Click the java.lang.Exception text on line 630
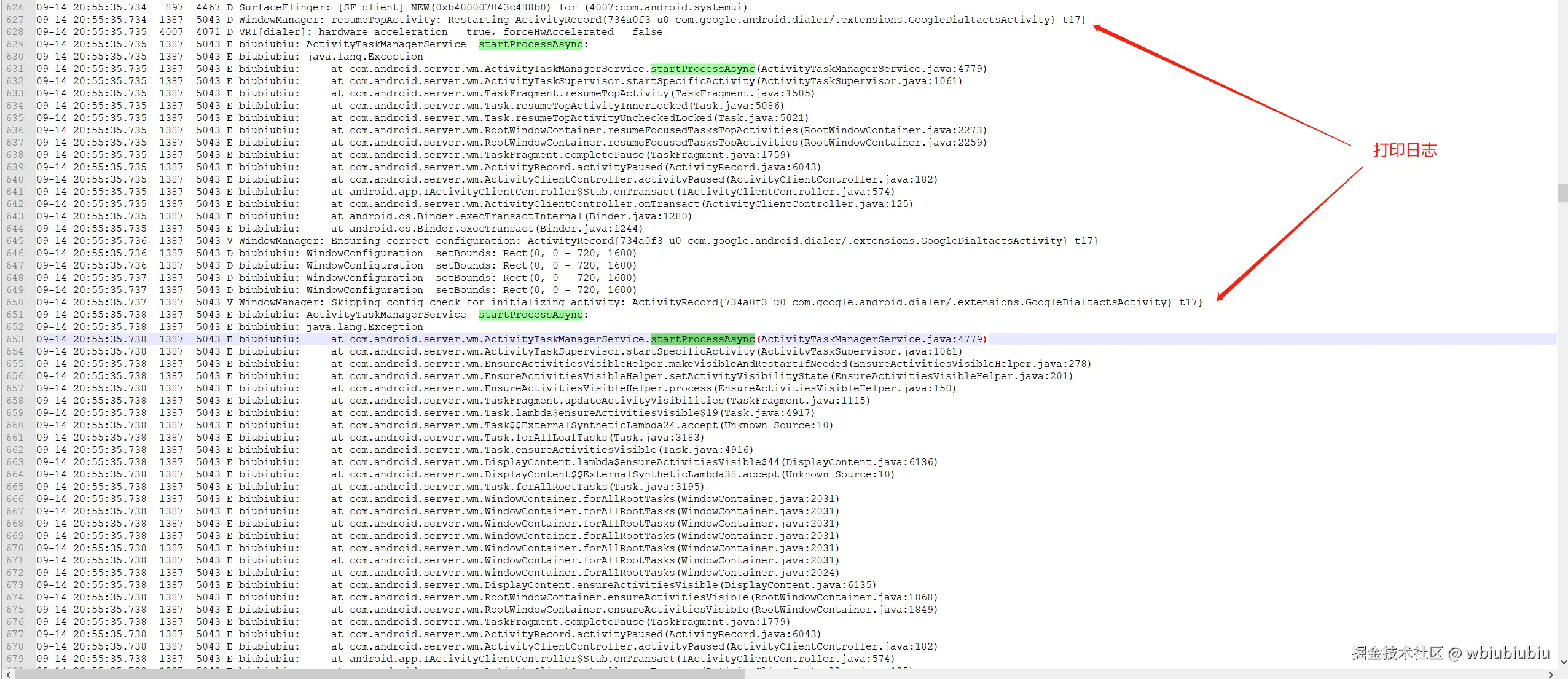 click(x=363, y=56)
